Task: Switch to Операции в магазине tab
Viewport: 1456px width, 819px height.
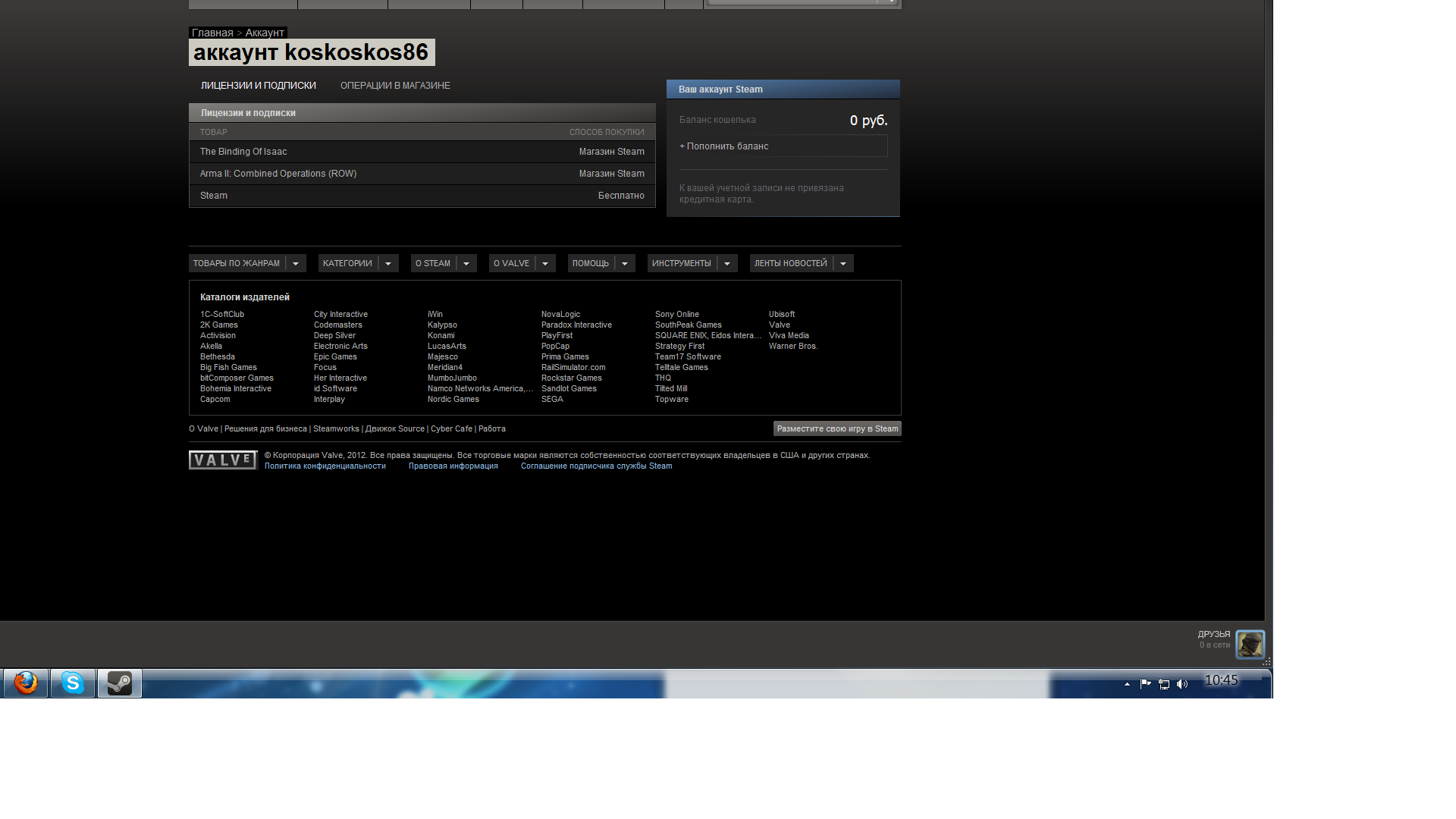Action: (x=395, y=86)
